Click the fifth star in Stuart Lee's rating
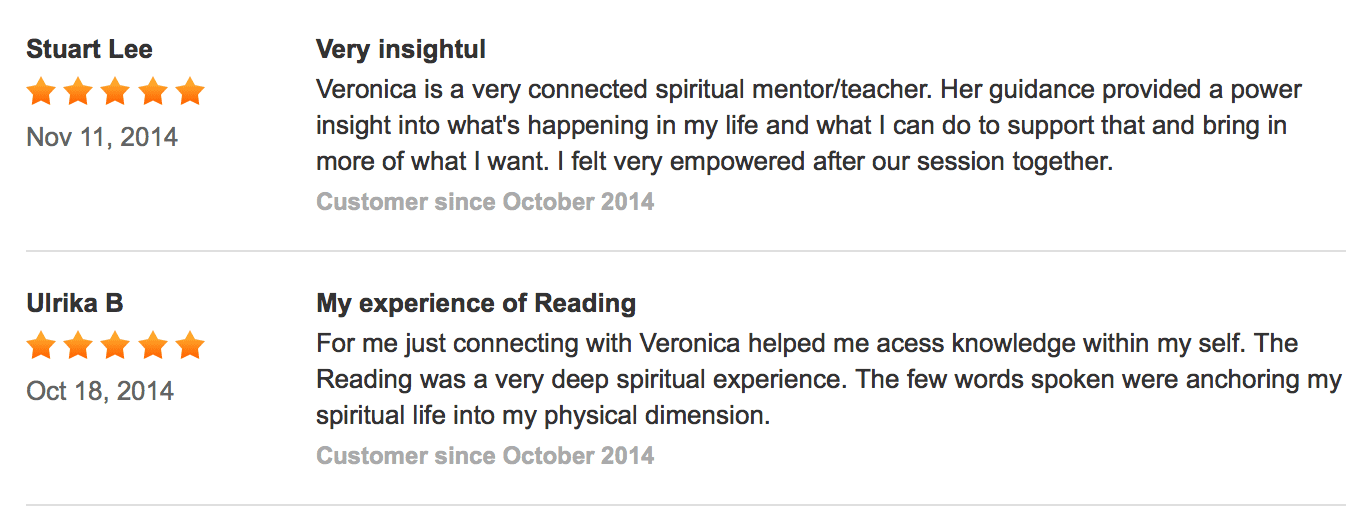Viewport: 1370px width, 514px height. [x=189, y=92]
